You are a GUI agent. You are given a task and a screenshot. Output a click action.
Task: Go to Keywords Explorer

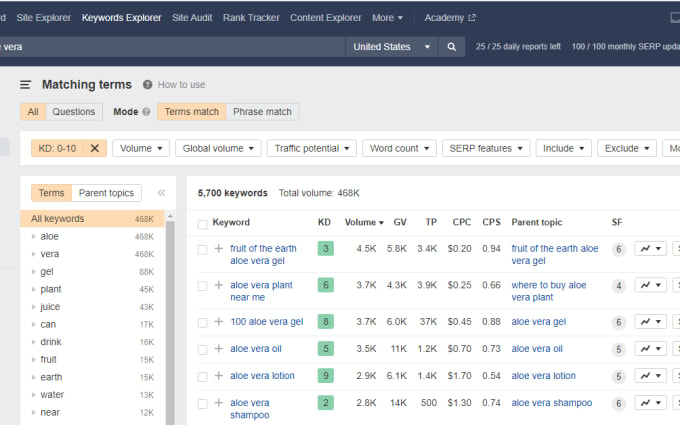tap(121, 18)
